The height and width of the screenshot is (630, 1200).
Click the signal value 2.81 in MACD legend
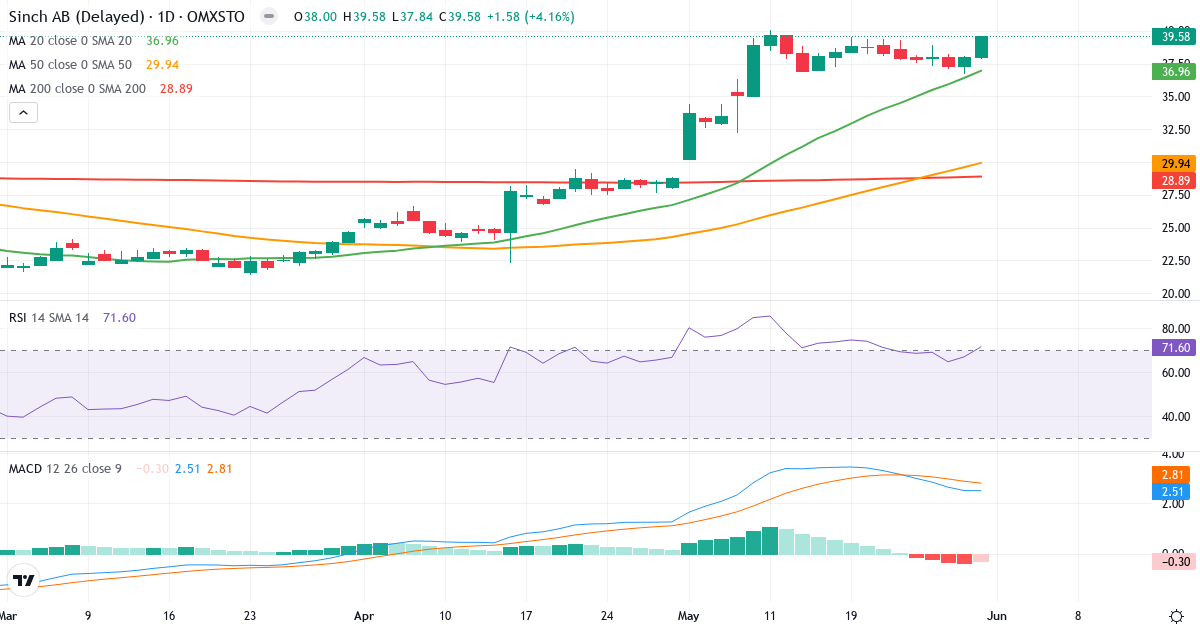pos(219,468)
